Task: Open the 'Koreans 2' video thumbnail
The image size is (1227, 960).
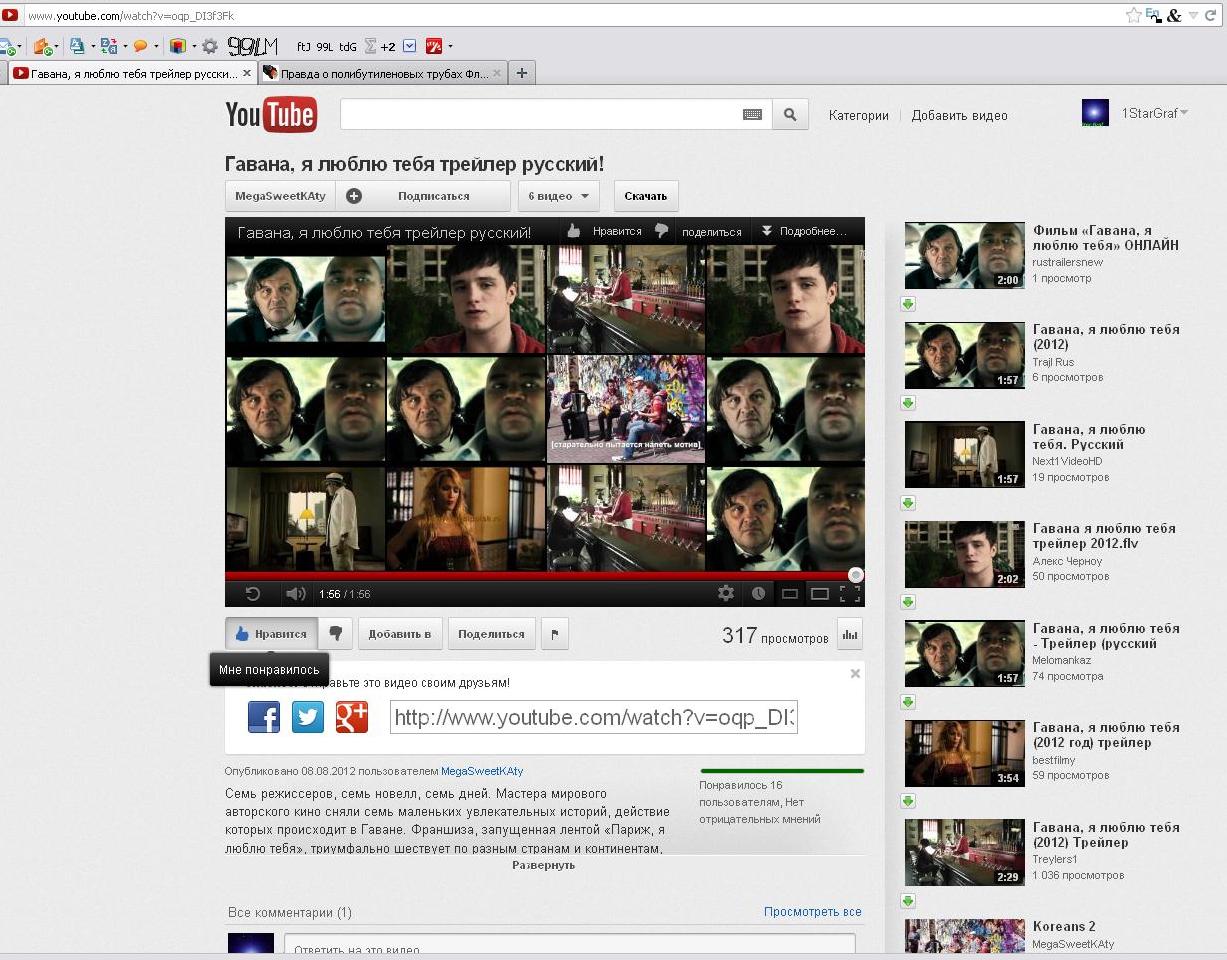Action: tap(965, 936)
